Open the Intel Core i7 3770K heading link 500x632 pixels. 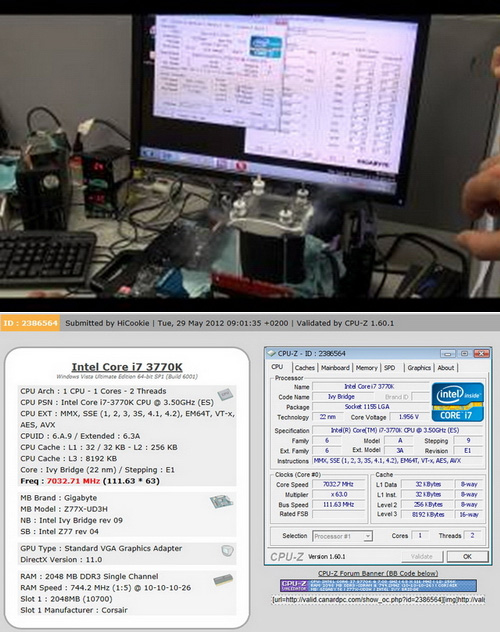(x=127, y=367)
